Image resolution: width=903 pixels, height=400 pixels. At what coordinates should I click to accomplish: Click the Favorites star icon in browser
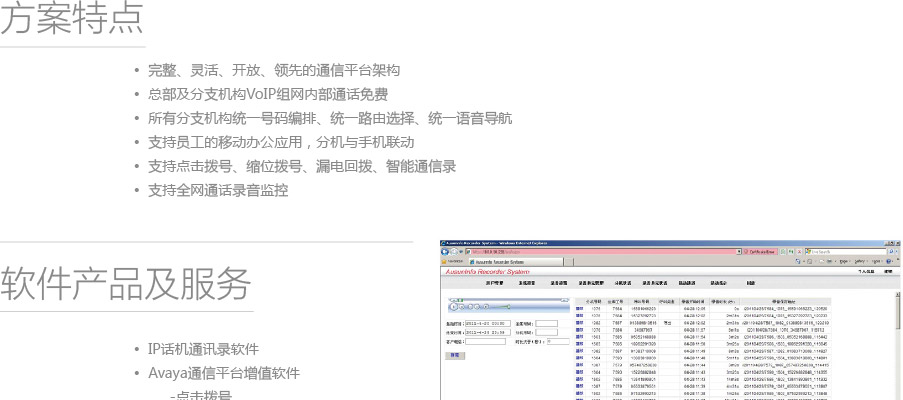tap(445, 262)
